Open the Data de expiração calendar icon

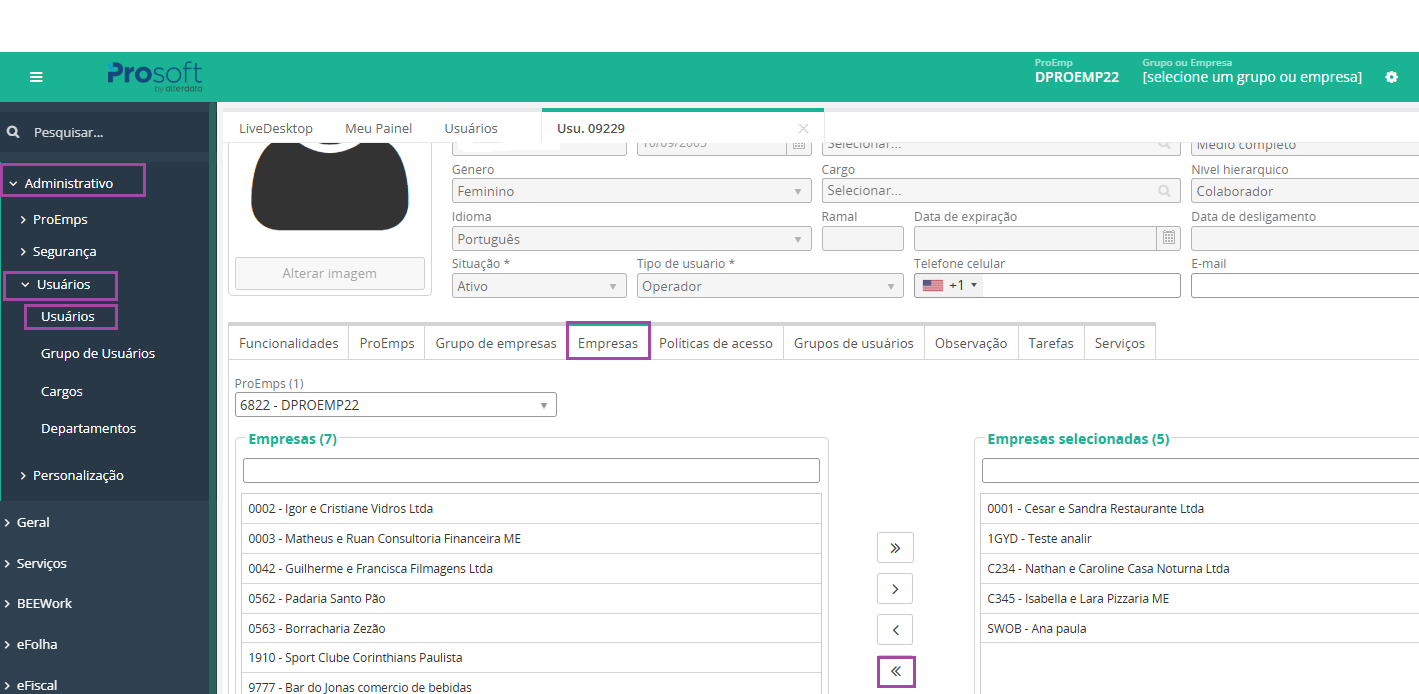point(1168,239)
